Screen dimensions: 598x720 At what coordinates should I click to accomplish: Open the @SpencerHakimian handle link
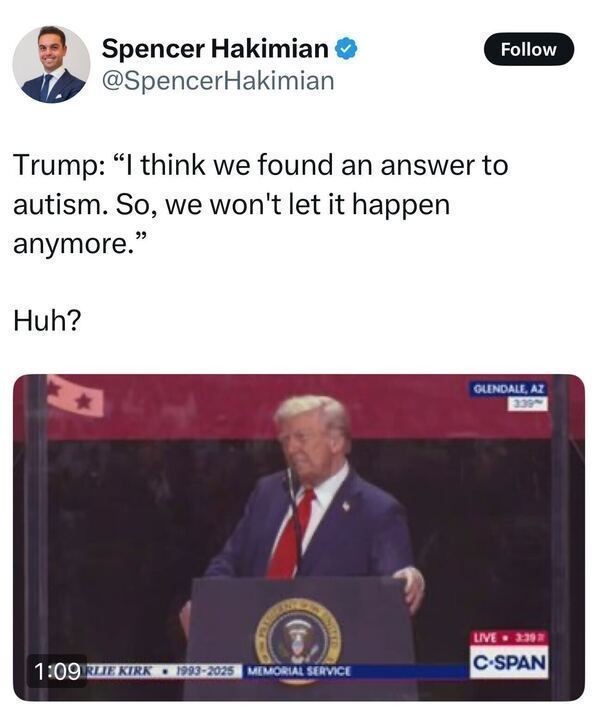[218, 81]
